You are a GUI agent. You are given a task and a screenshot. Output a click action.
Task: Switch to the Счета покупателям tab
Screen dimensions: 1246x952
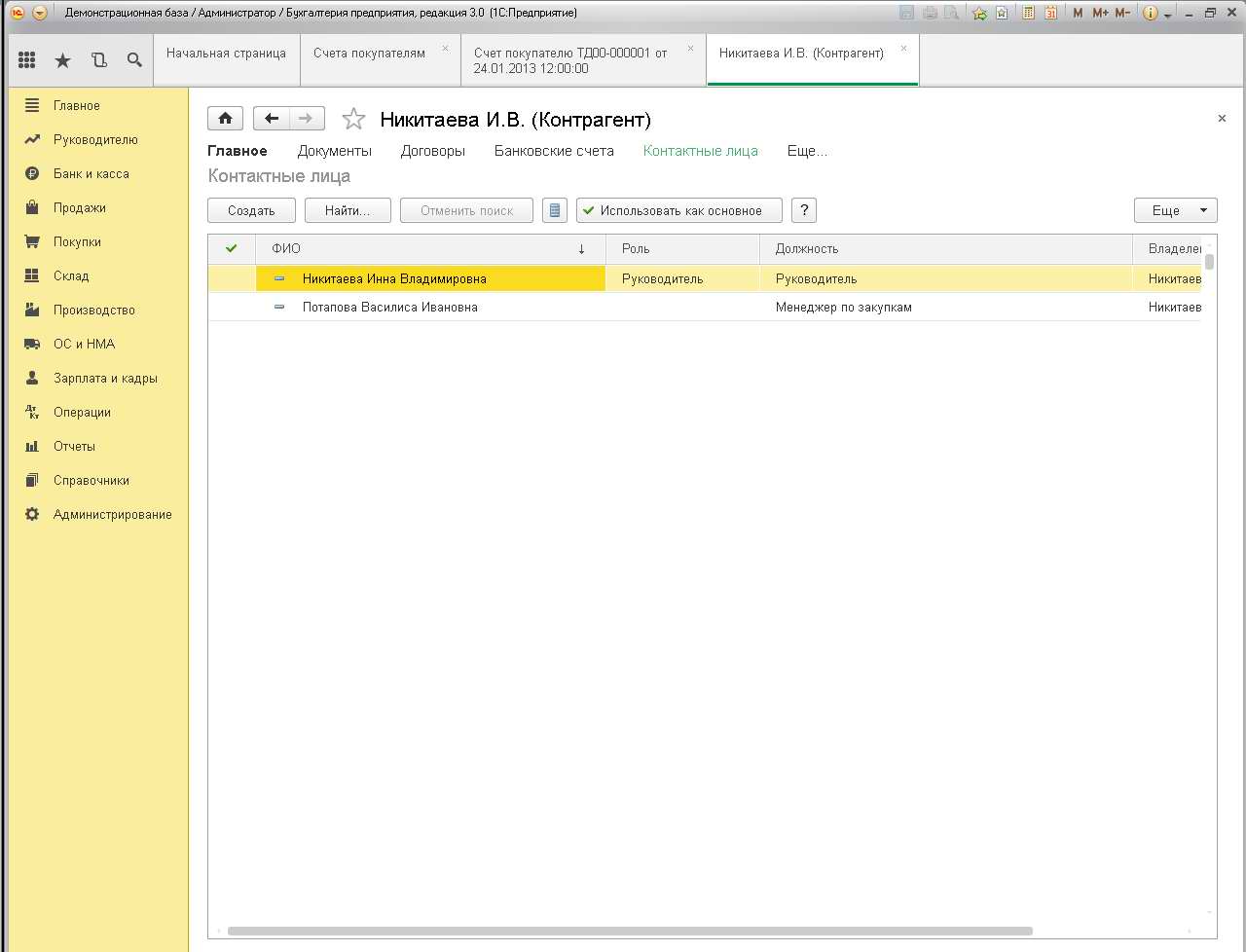(369, 54)
